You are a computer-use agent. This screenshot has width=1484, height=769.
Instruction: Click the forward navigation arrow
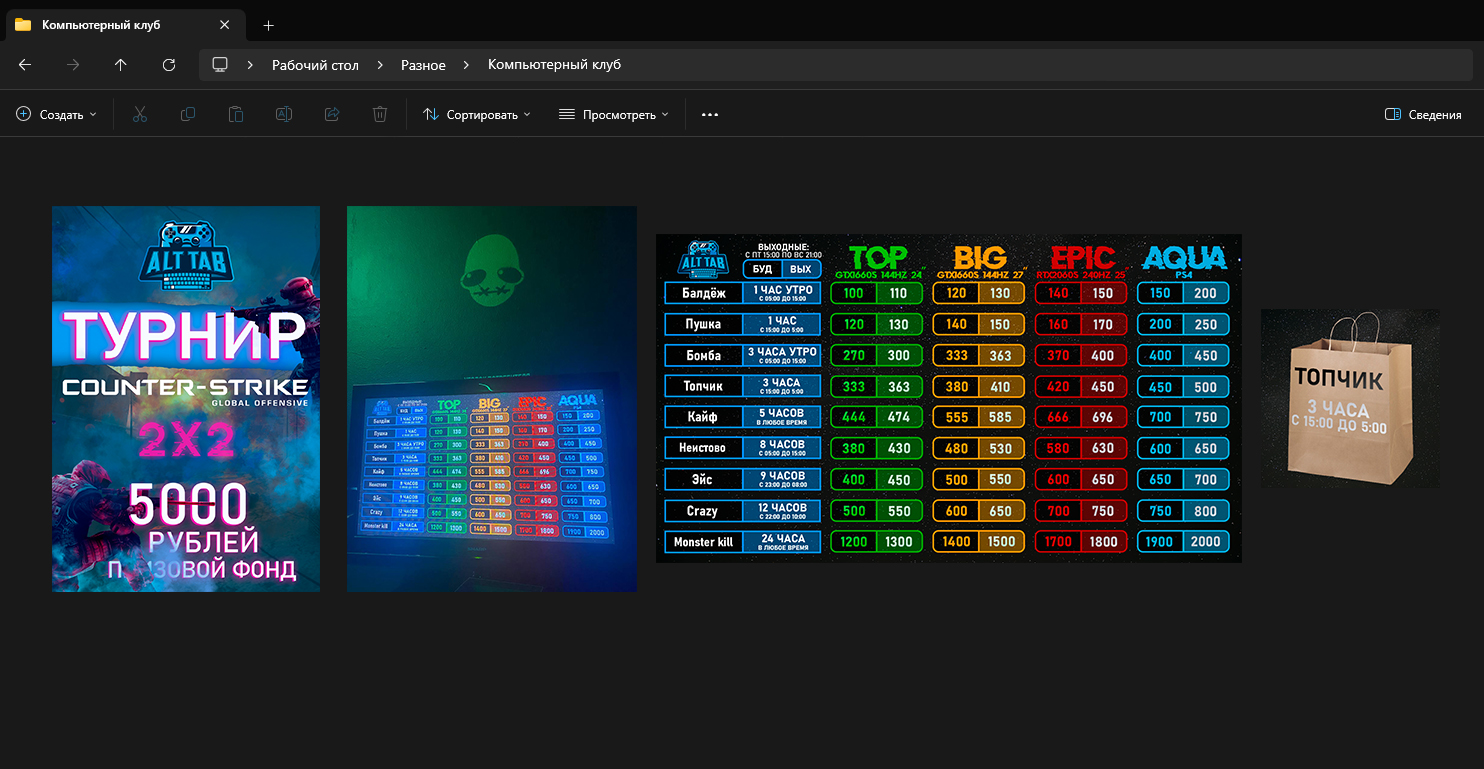(73, 65)
